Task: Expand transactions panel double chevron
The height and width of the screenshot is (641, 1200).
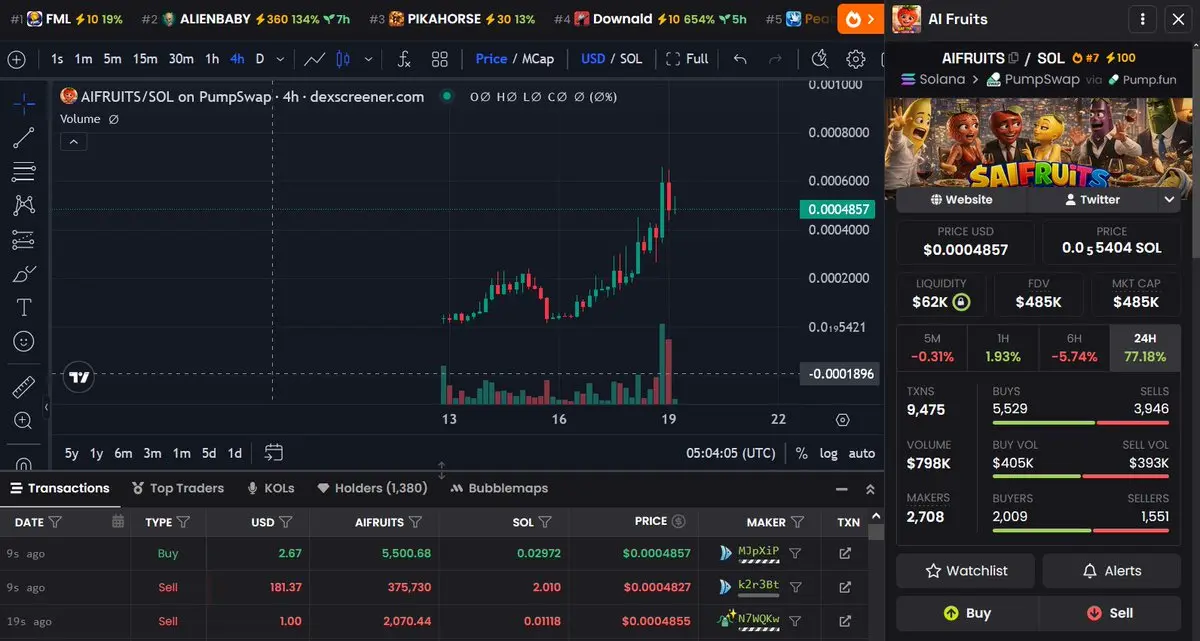Action: 870,489
